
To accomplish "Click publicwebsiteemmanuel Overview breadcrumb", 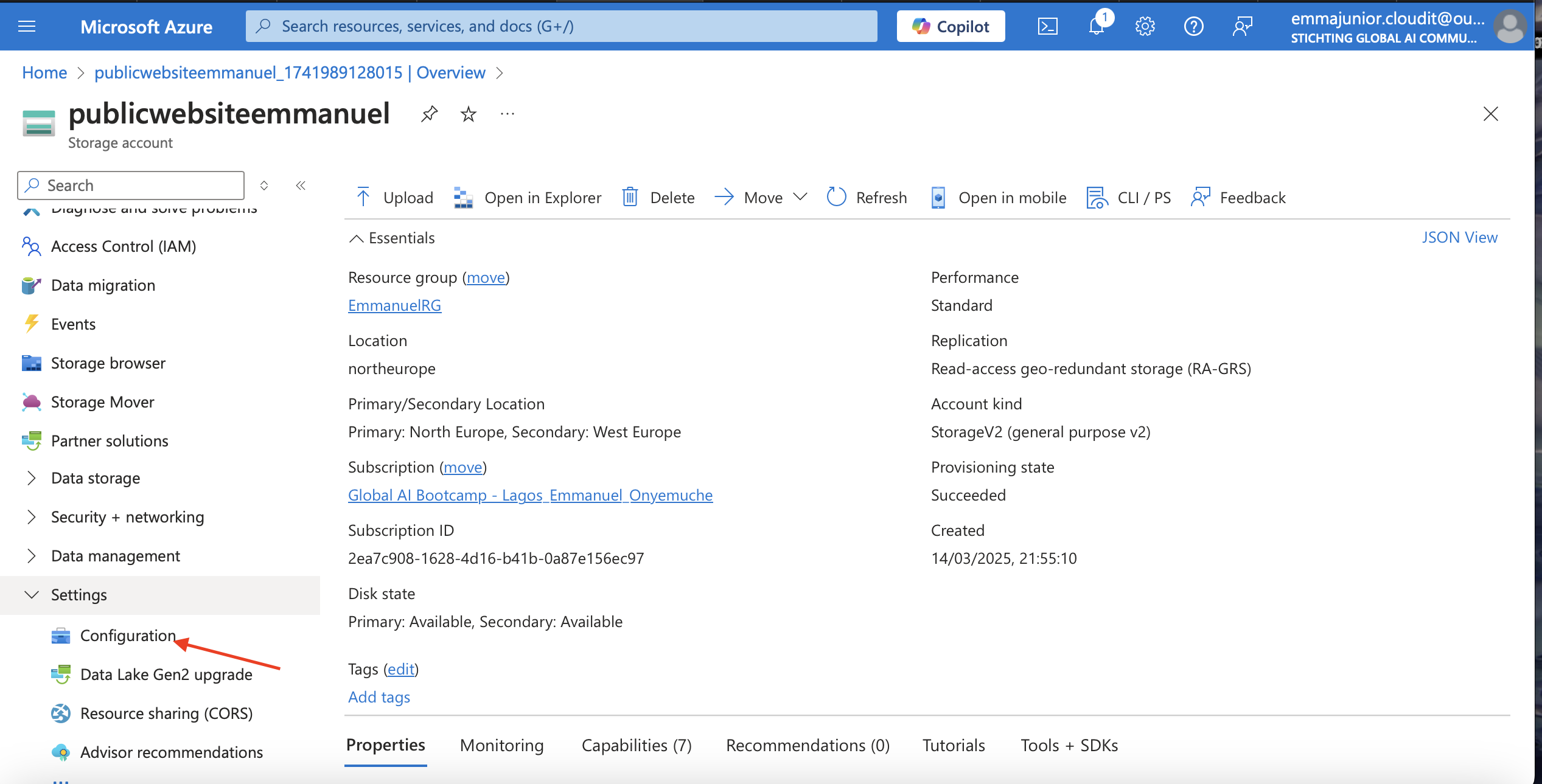I will [x=290, y=72].
